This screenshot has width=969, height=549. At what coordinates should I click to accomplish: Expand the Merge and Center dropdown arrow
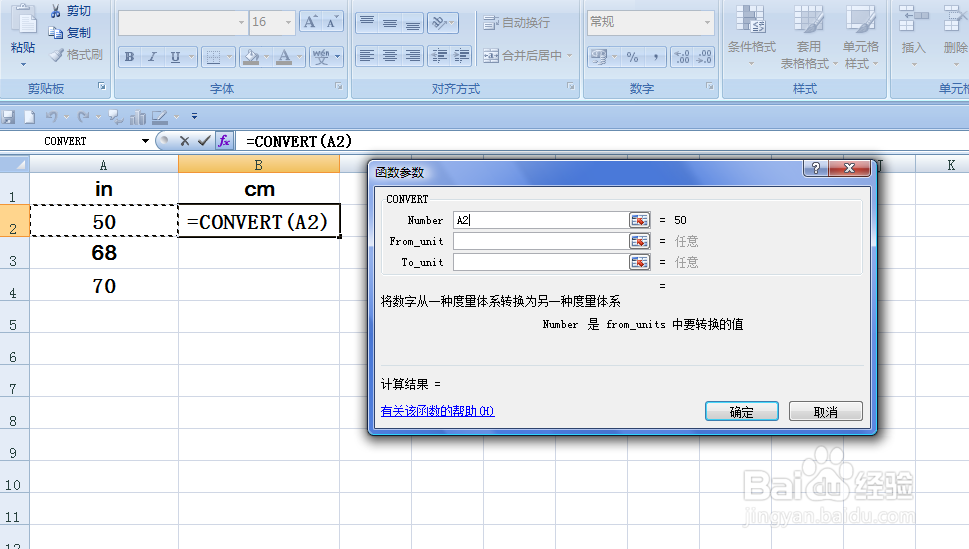(x=570, y=56)
